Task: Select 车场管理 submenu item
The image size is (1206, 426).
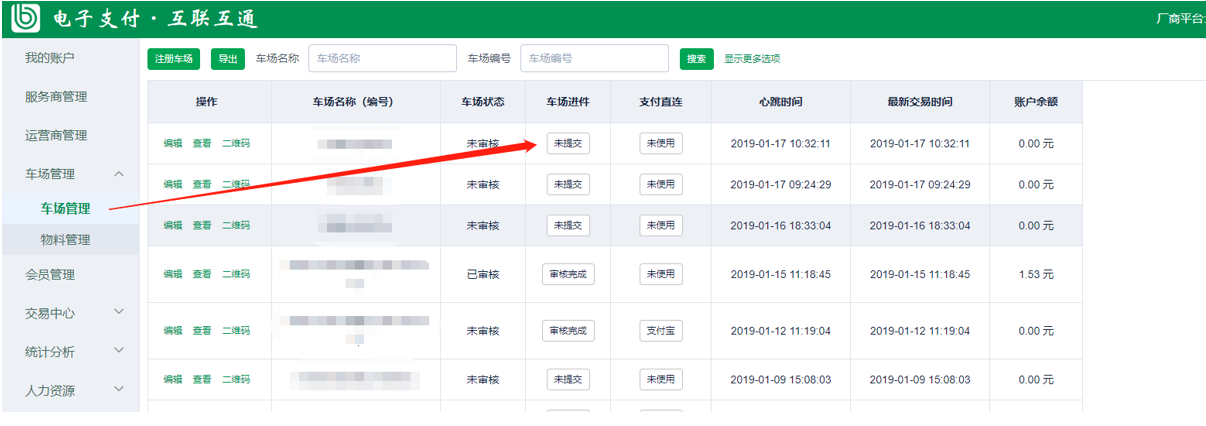Action: (x=66, y=209)
